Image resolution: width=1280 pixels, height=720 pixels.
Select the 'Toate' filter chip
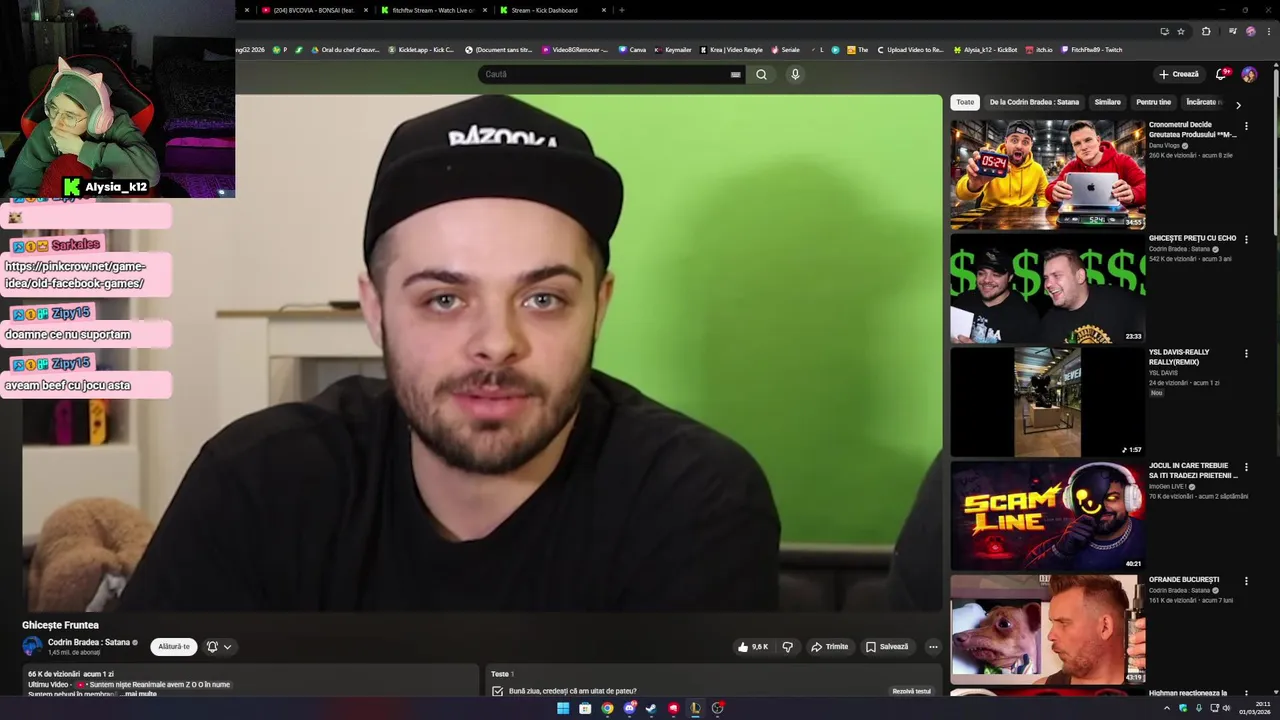[x=965, y=102]
